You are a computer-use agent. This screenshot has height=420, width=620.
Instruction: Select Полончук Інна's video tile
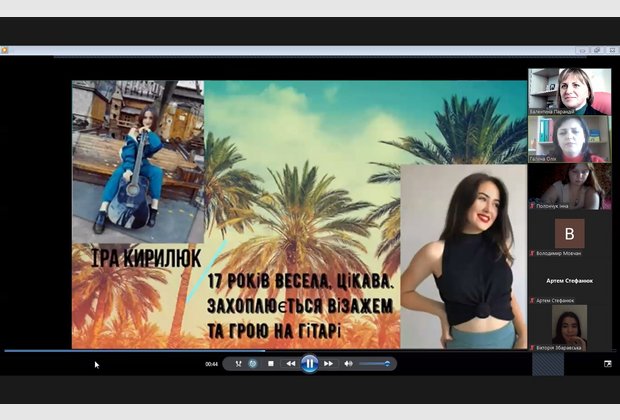(569, 183)
